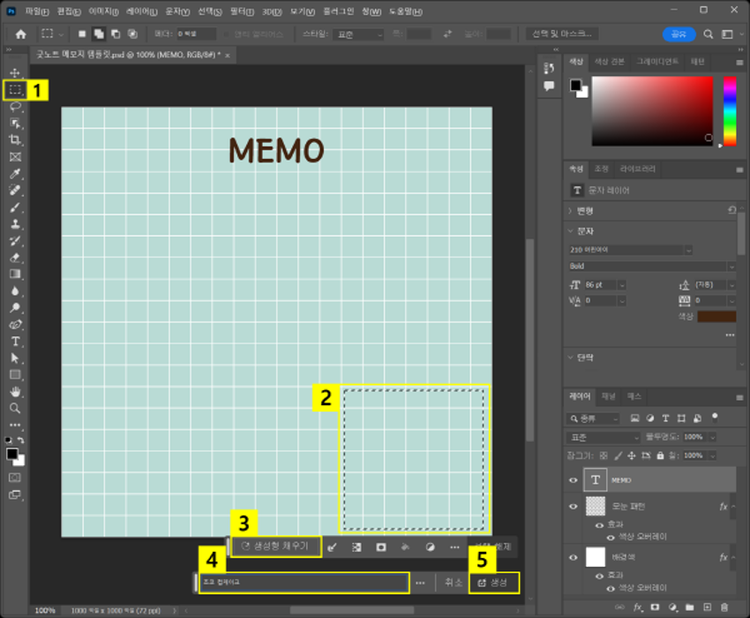750x618 pixels.
Task: Select the Rectangular Marquee tool
Action: coord(15,90)
